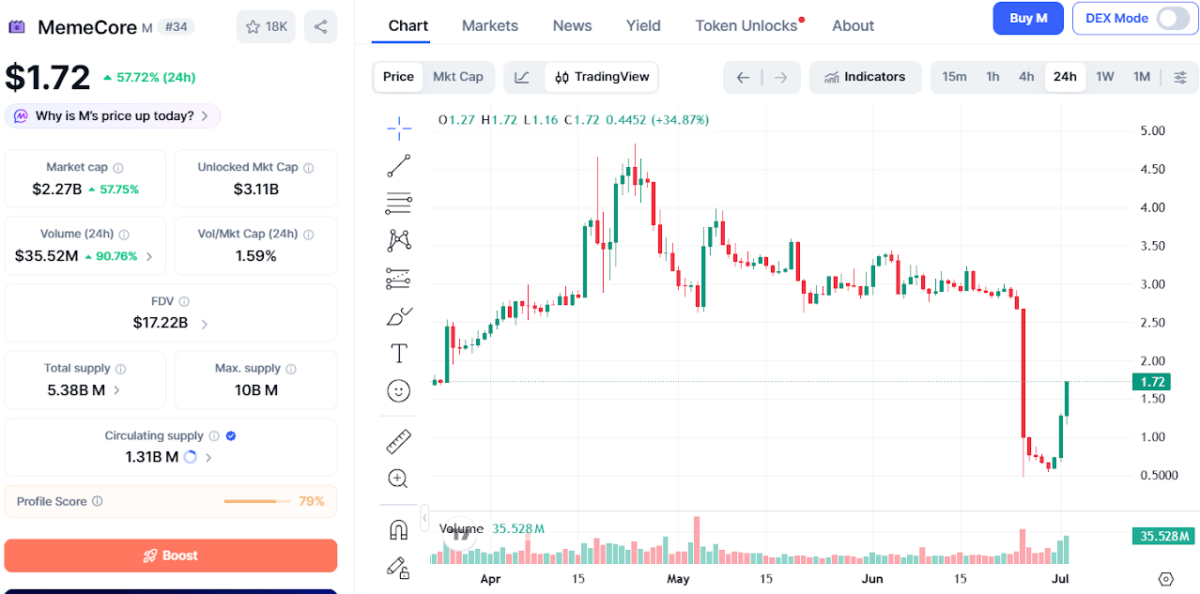Viewport: 1200px width, 594px height.
Task: Click the Buy M button
Action: coord(1028,18)
